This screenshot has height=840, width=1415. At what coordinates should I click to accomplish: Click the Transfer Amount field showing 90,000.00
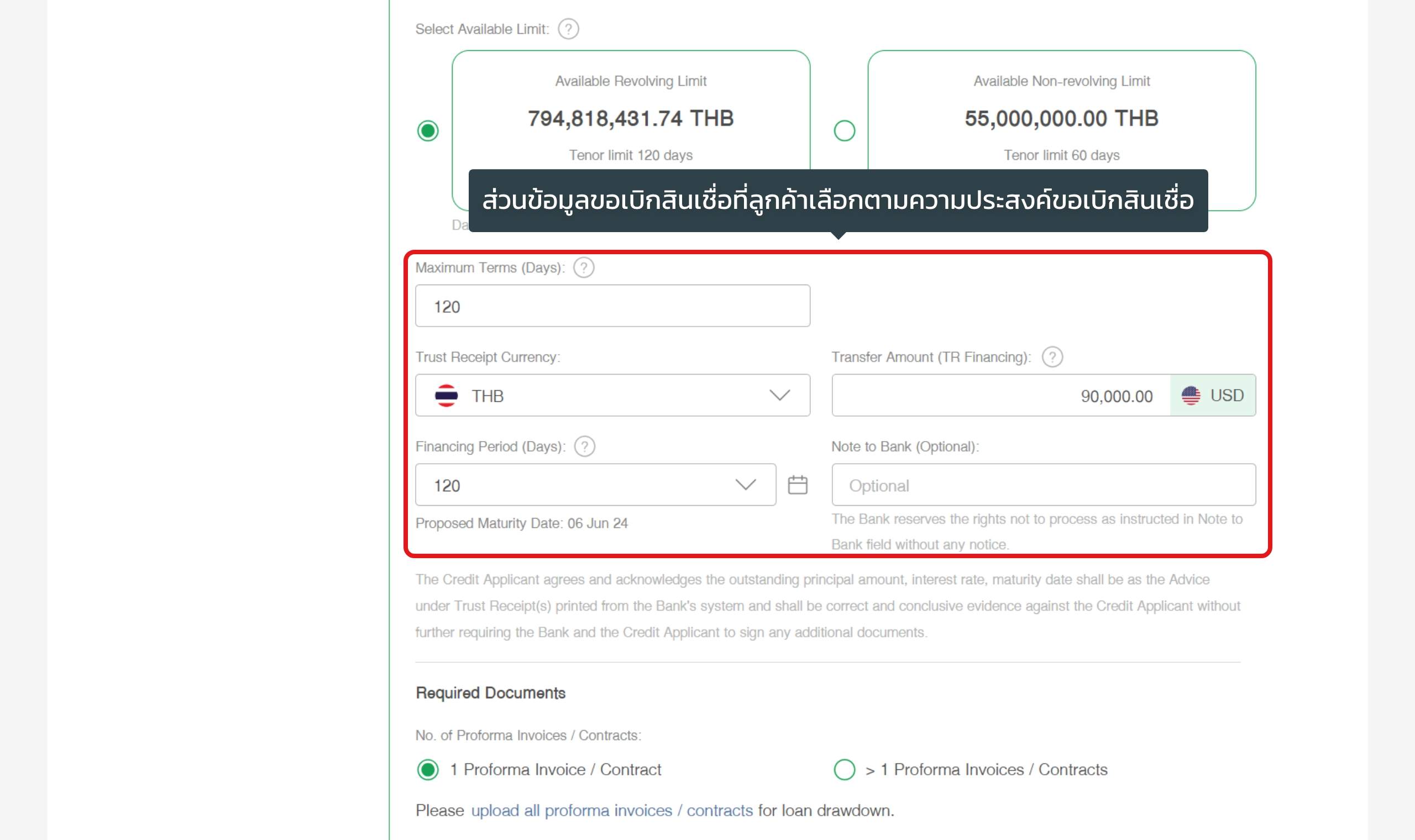pyautogui.click(x=1000, y=395)
